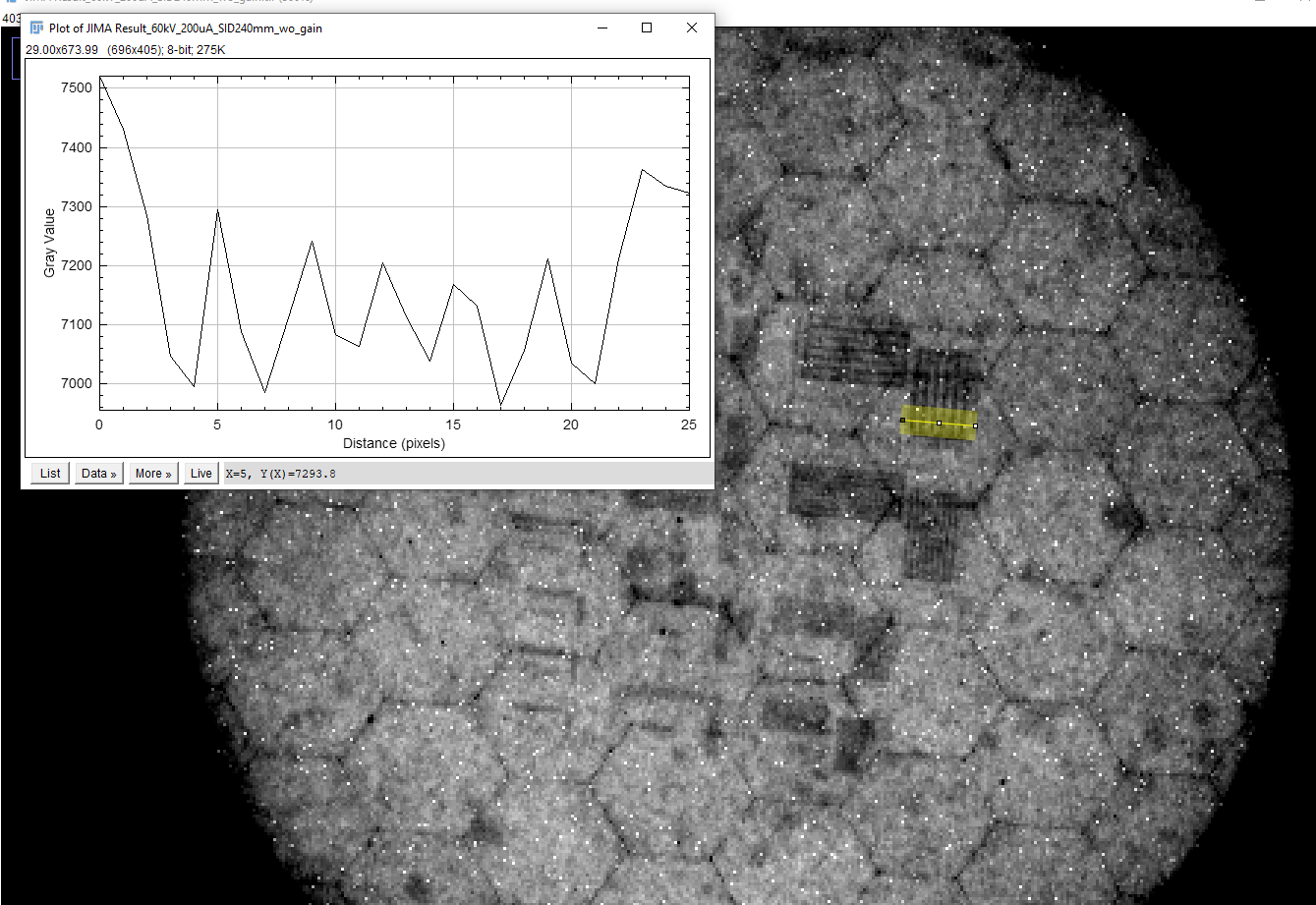Click the ImageJ icon in plot title bar

click(37, 28)
